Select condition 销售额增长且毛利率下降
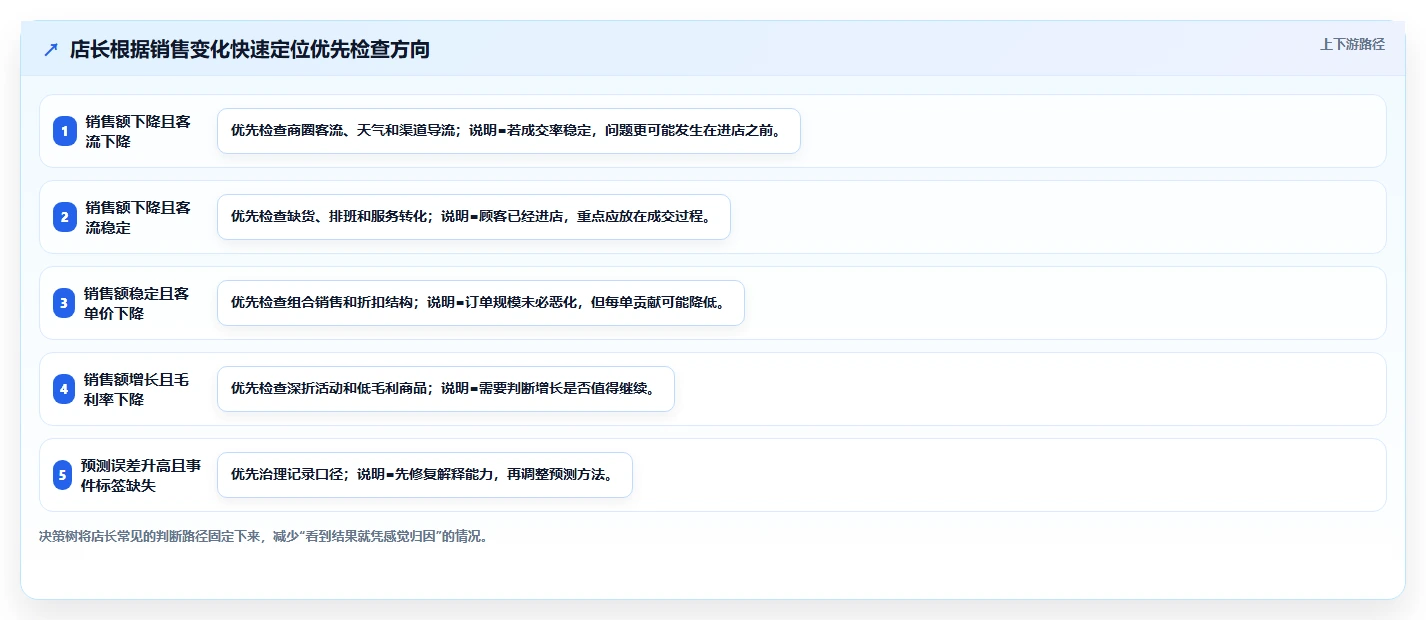This screenshot has width=1426, height=620. pyautogui.click(x=138, y=389)
